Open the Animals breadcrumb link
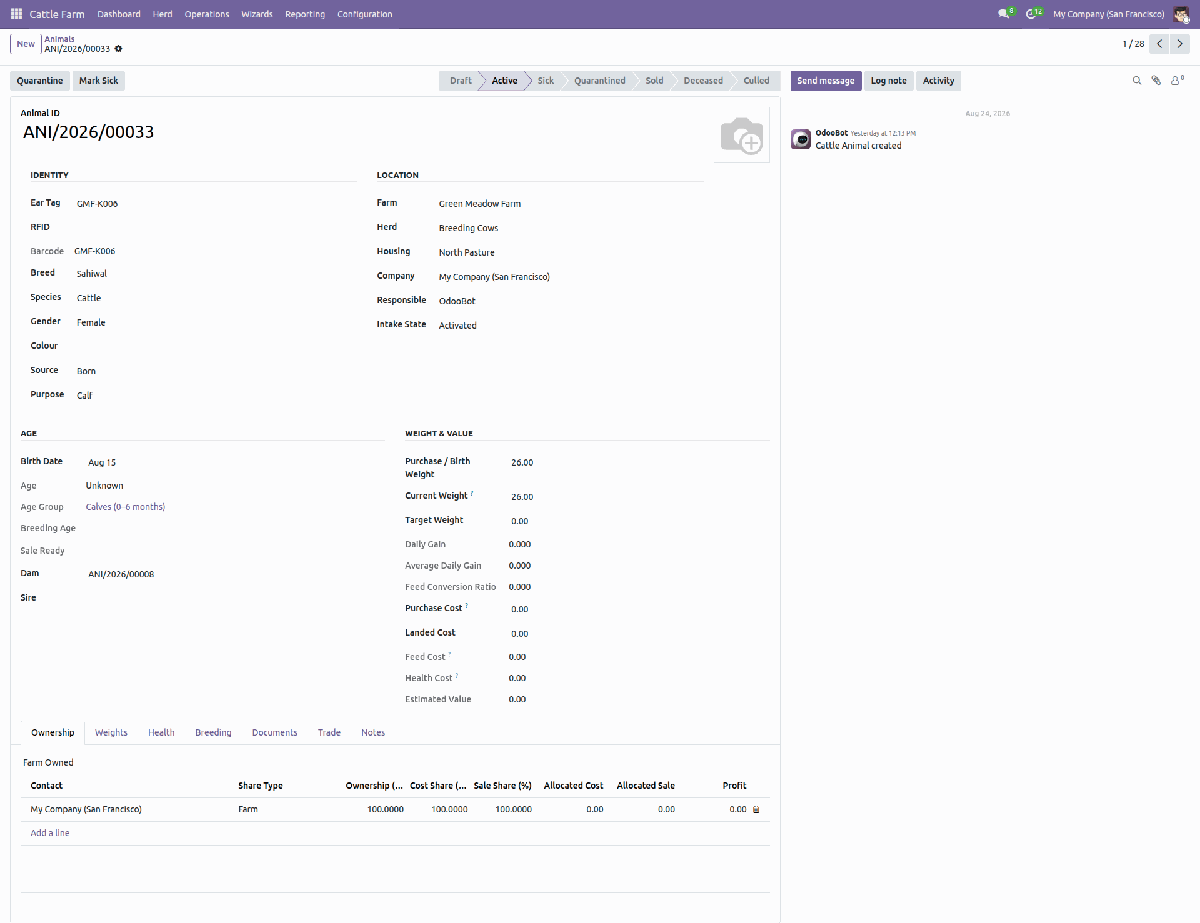 tap(59, 39)
